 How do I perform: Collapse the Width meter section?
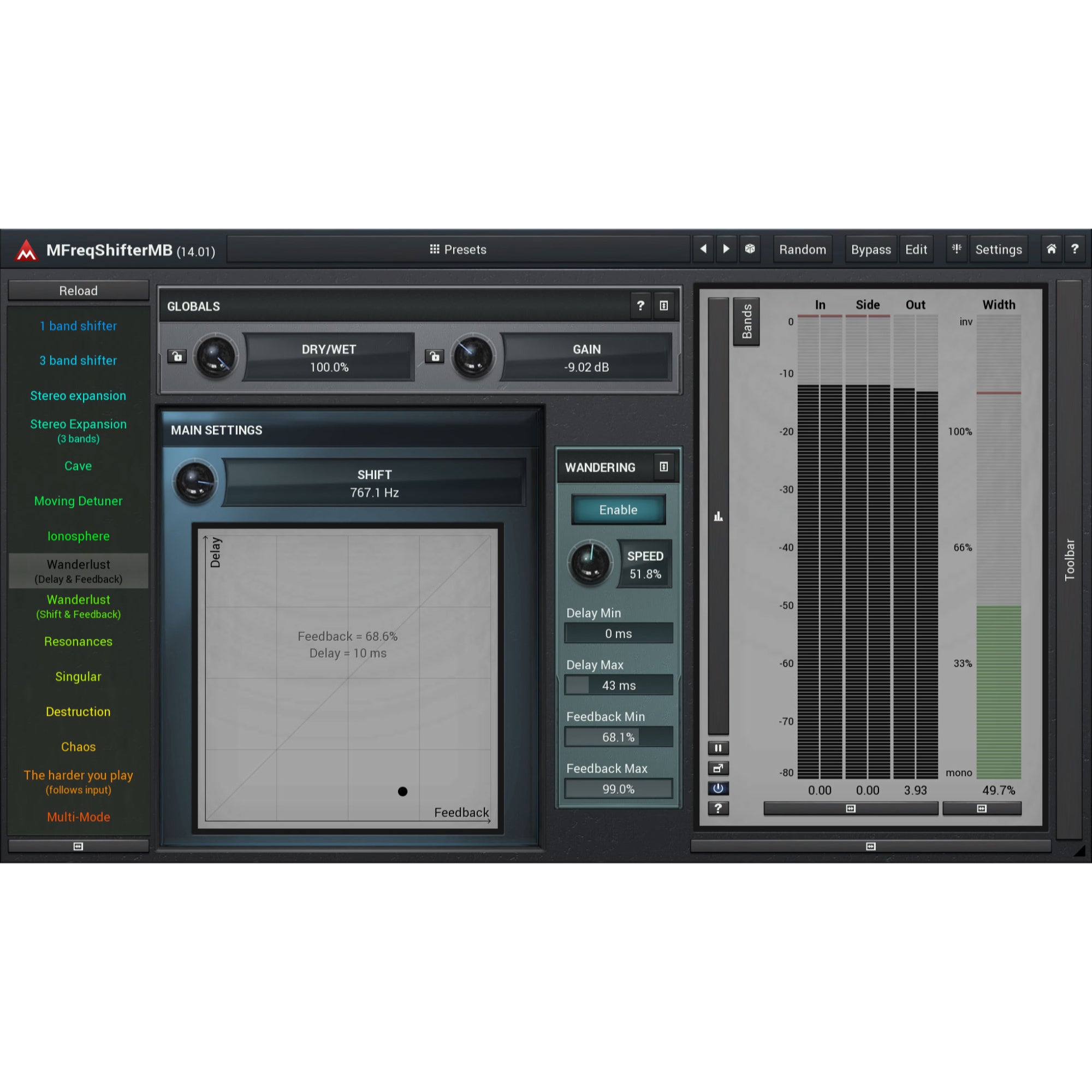pyautogui.click(x=982, y=809)
